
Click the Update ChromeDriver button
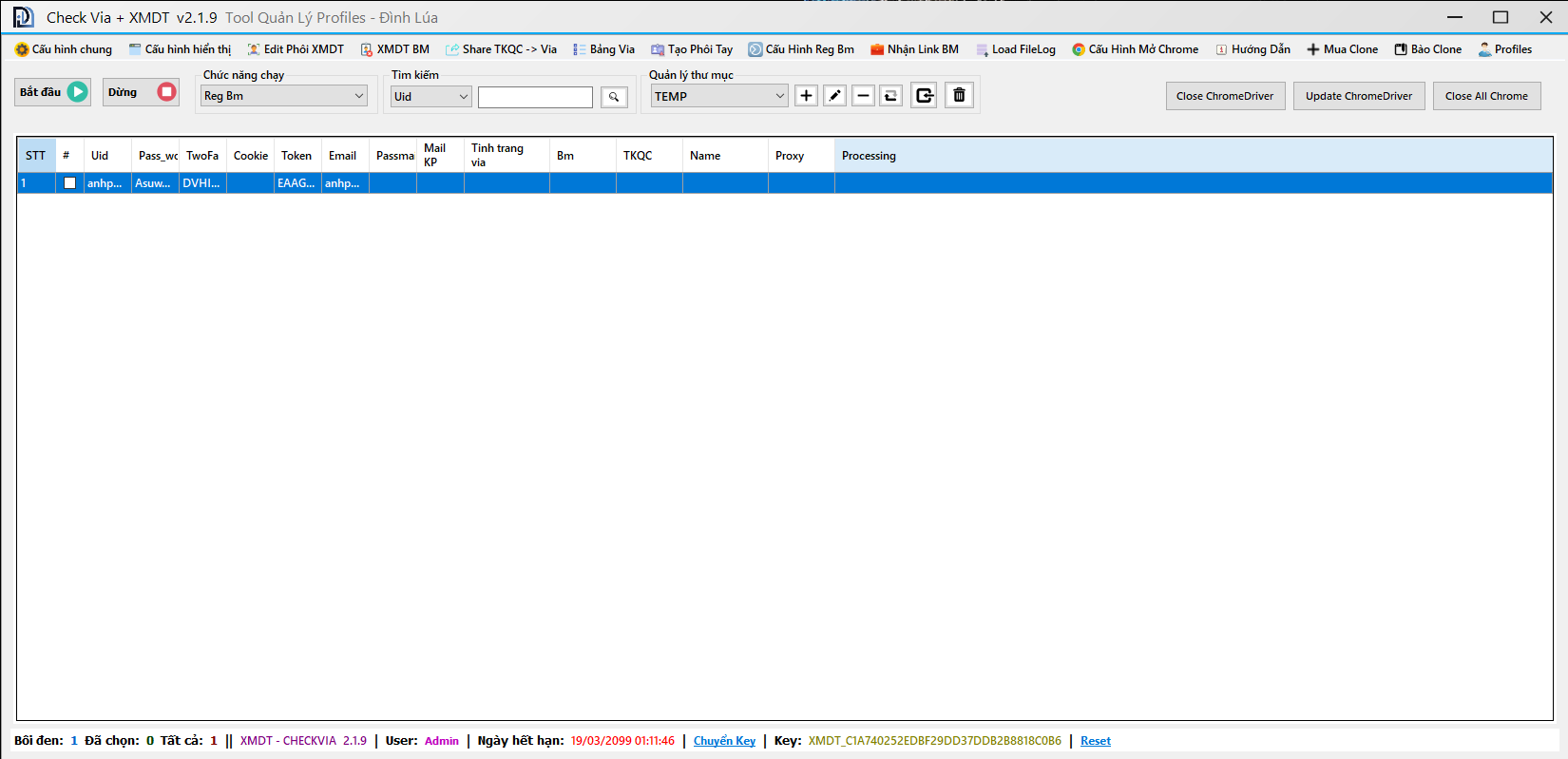[x=1358, y=96]
